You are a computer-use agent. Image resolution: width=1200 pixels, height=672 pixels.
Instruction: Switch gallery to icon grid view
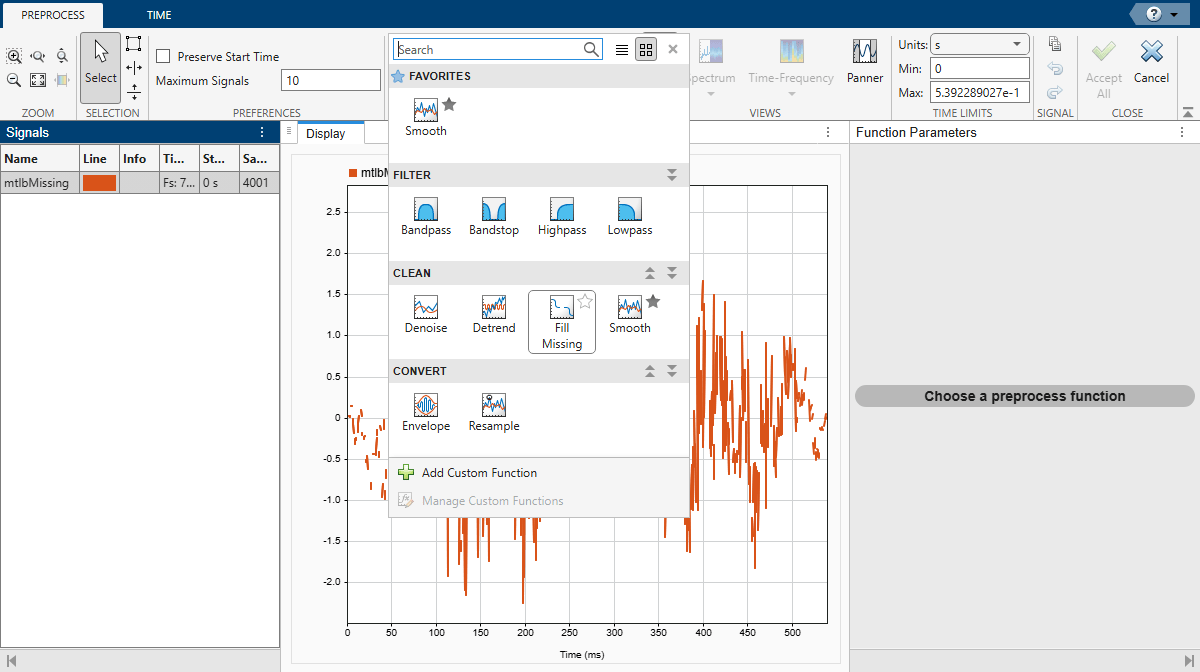point(646,49)
